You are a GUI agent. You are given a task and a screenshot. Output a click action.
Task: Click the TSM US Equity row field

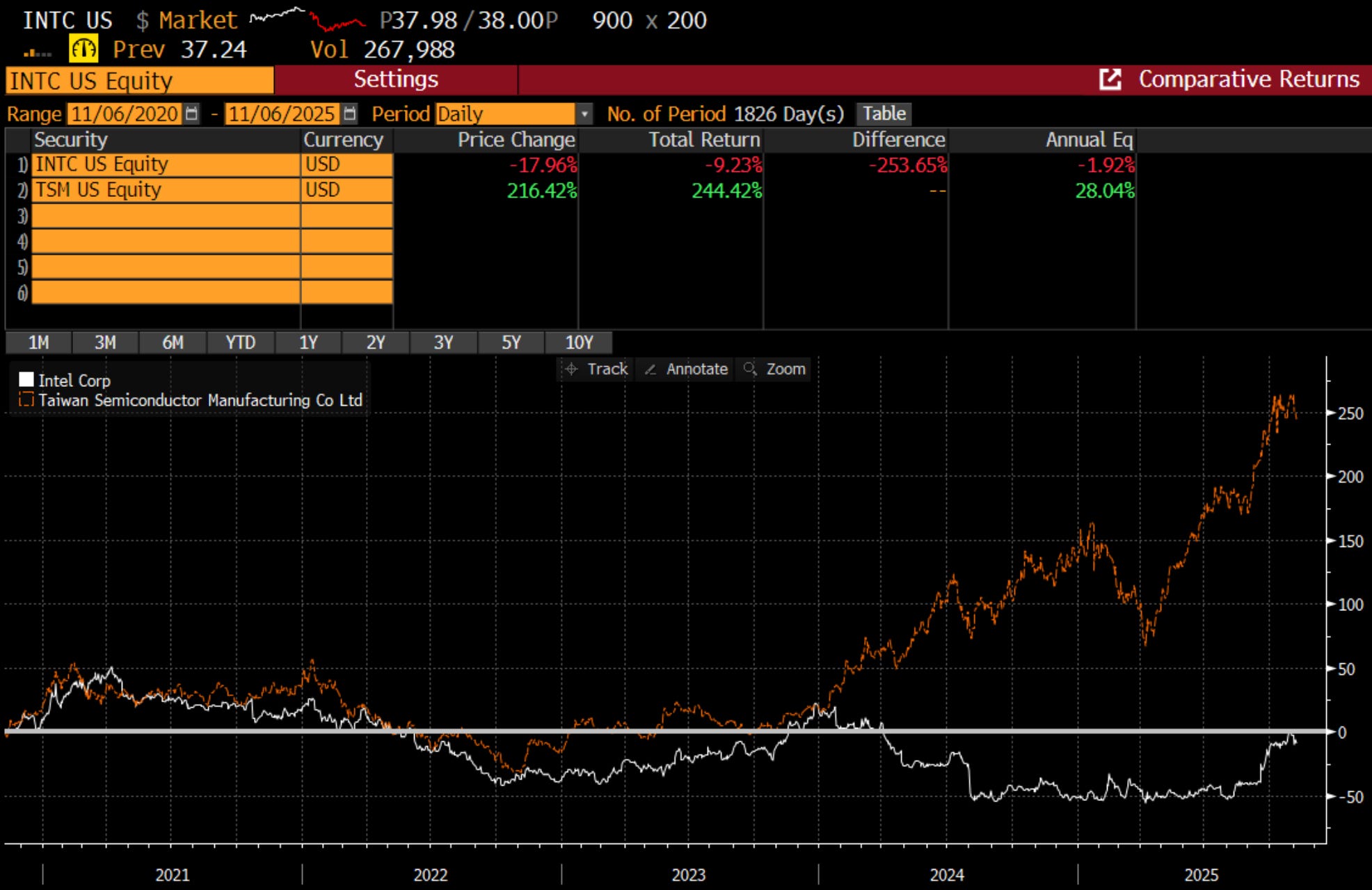coord(166,190)
